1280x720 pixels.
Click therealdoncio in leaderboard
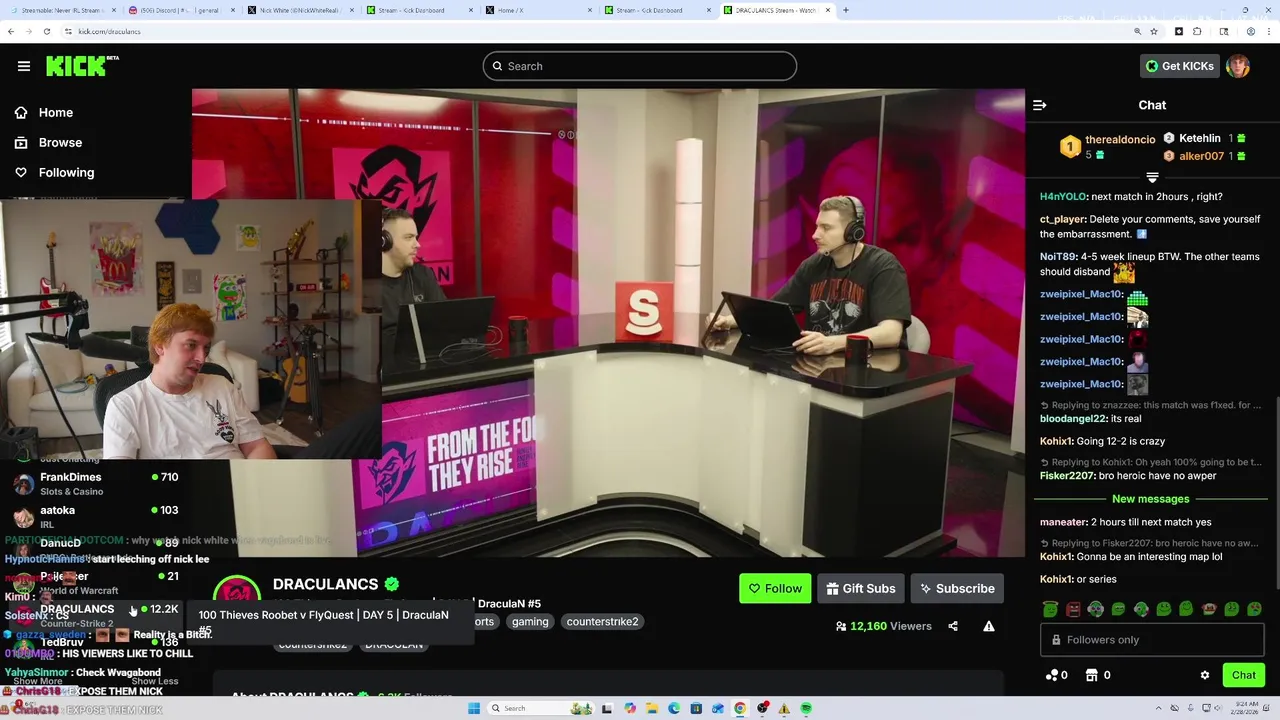point(1120,139)
